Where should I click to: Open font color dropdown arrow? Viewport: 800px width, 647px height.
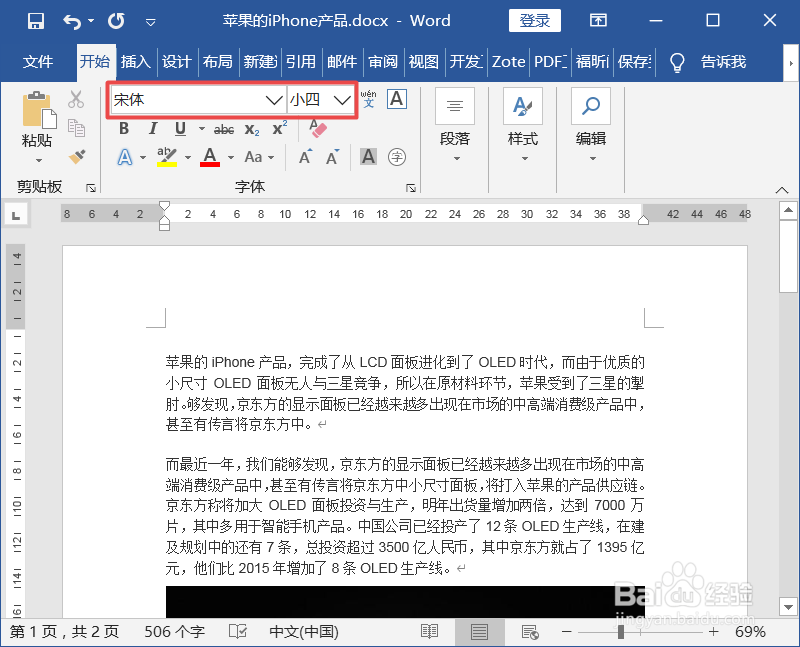coord(231,157)
